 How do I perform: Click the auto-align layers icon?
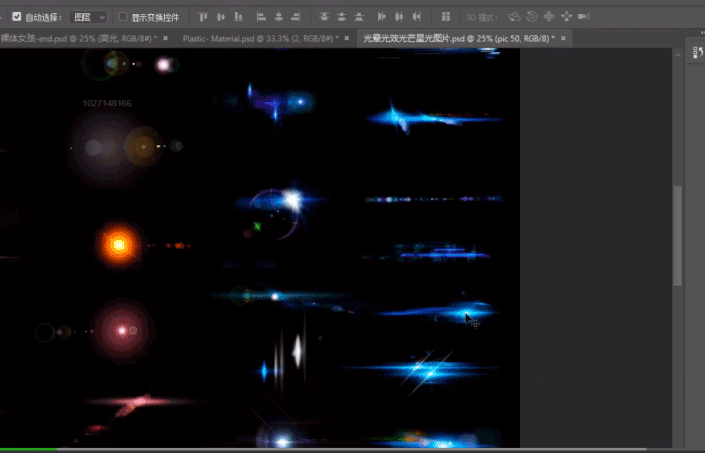click(x=446, y=17)
